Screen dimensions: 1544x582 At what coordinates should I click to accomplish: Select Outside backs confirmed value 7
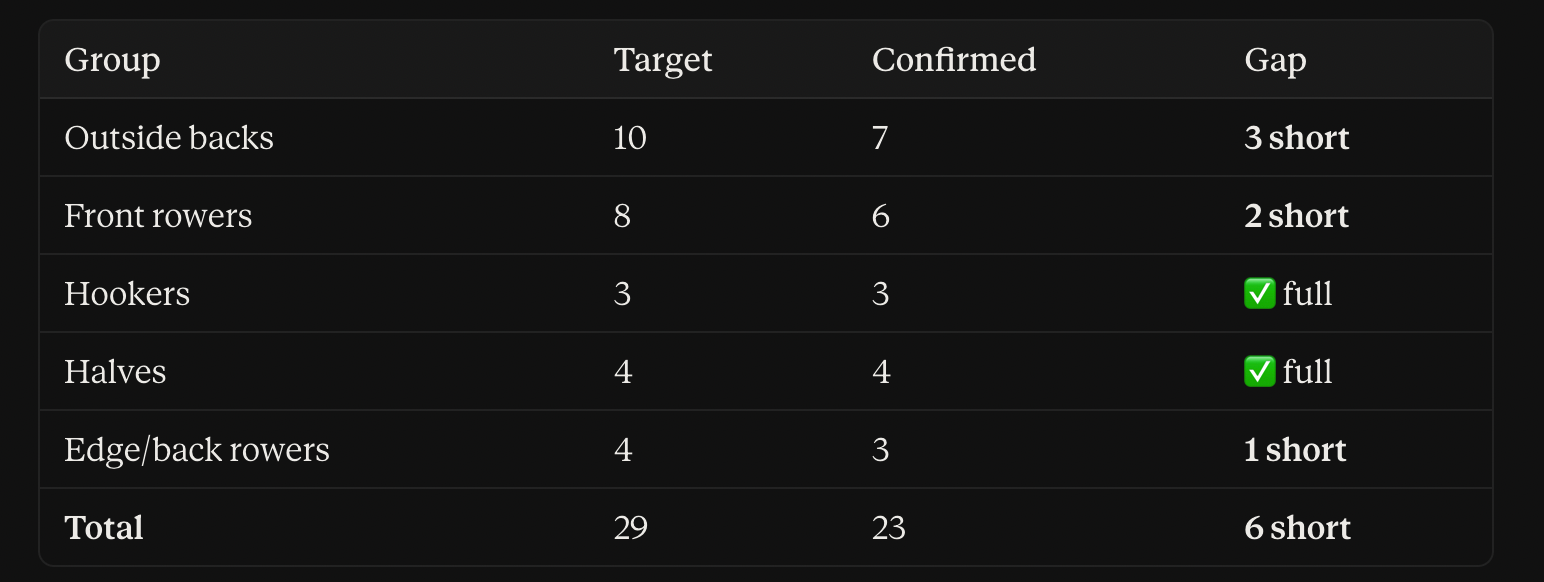pos(880,138)
